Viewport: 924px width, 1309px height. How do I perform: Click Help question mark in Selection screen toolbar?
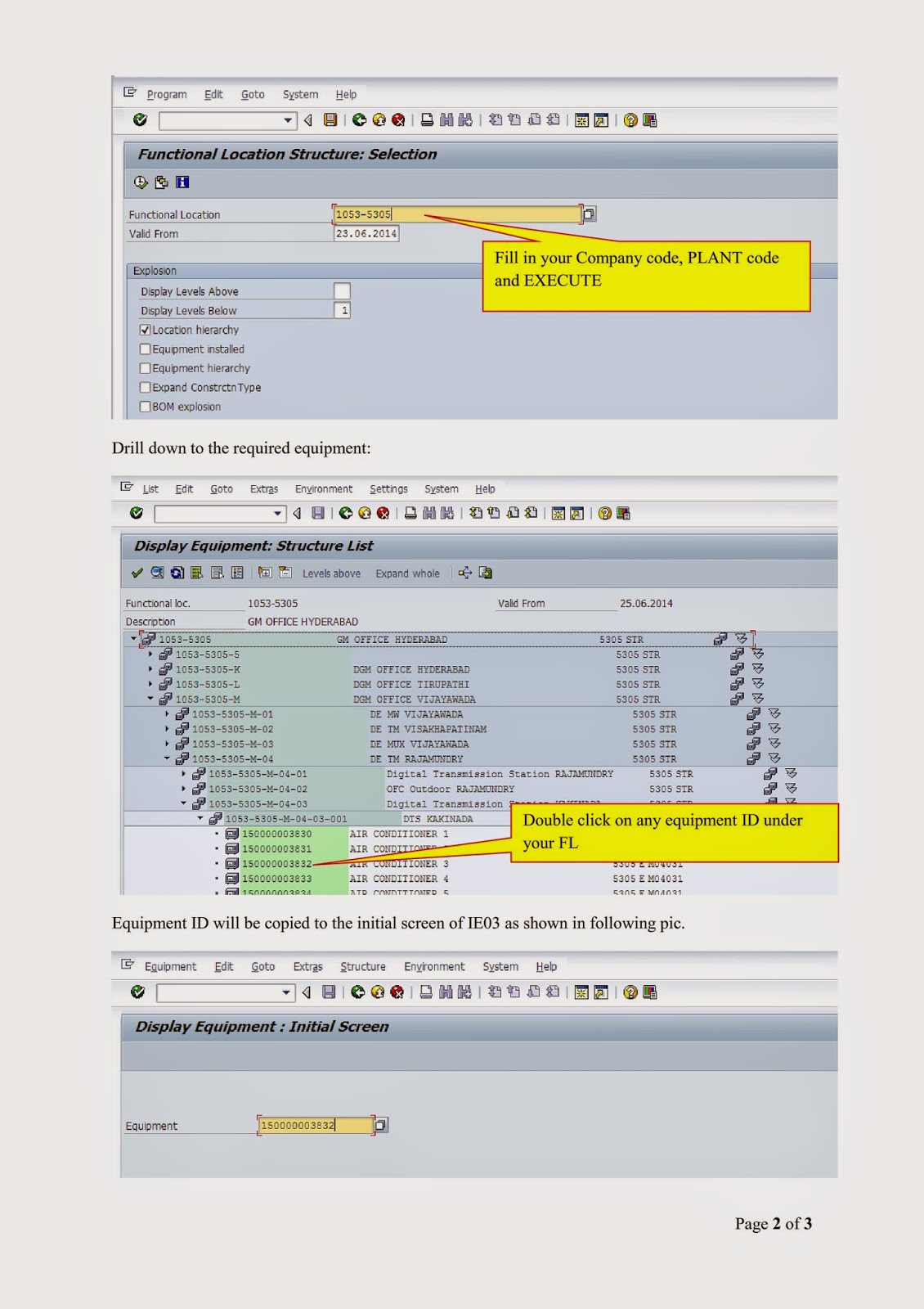pos(630,120)
